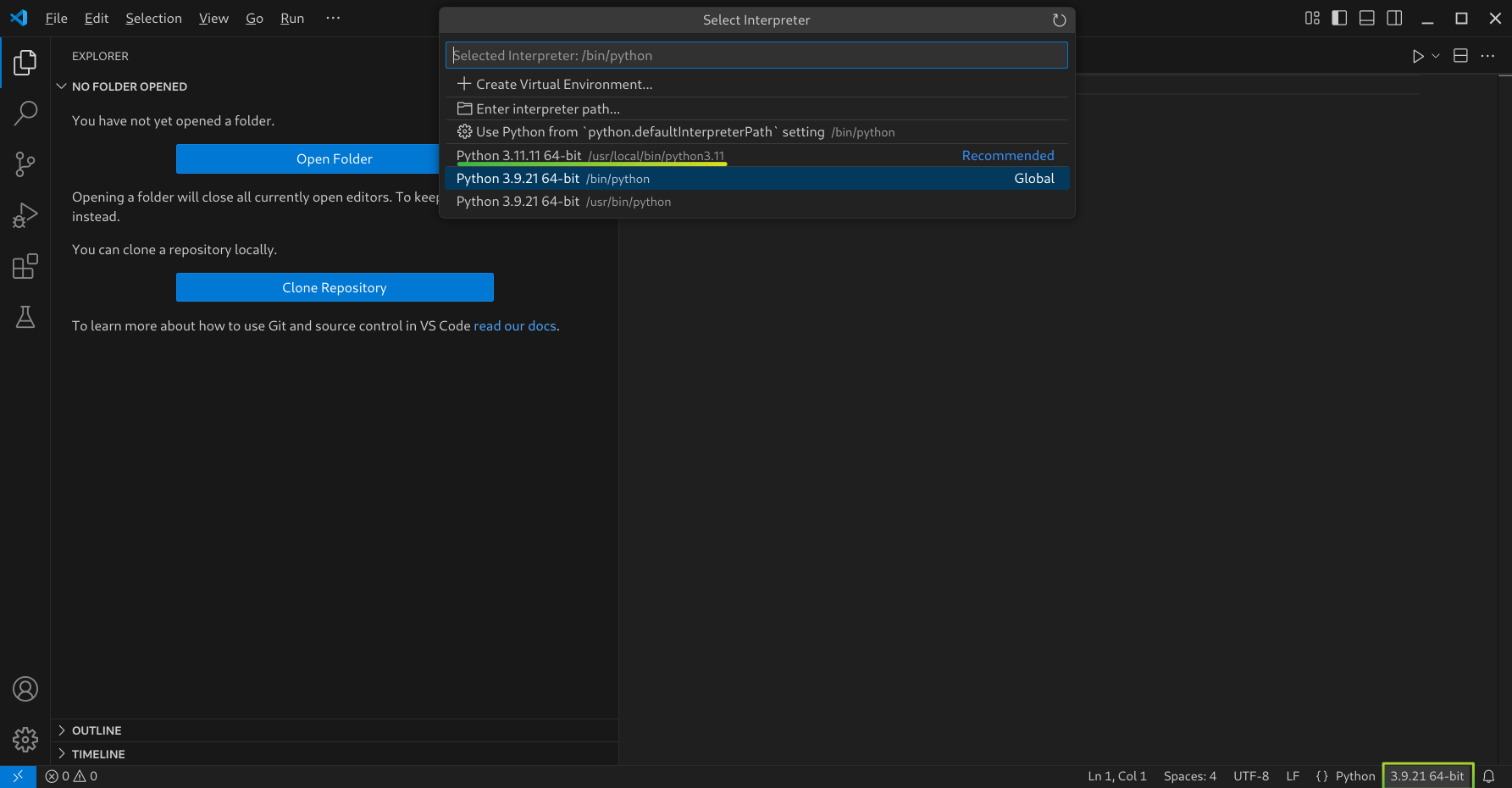
Task: Click the UTF-8 encoding indicator
Action: click(x=1251, y=776)
